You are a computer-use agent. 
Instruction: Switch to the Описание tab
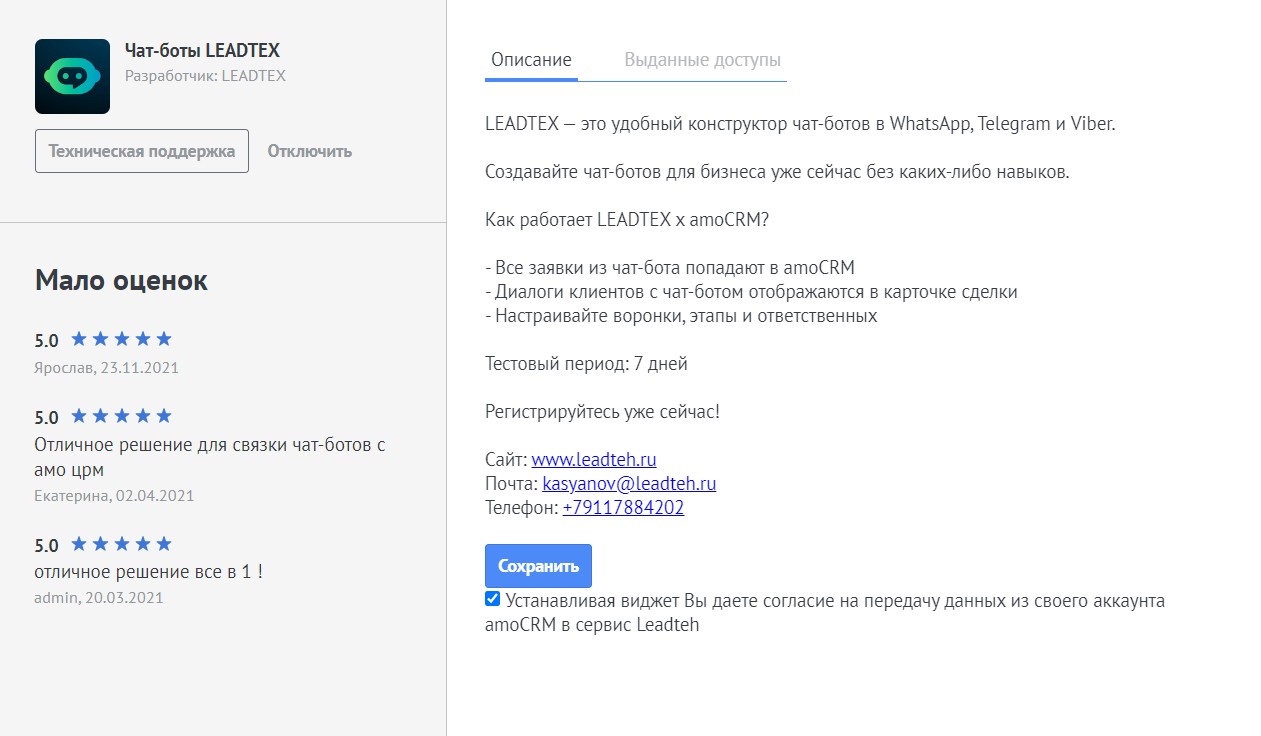point(531,60)
